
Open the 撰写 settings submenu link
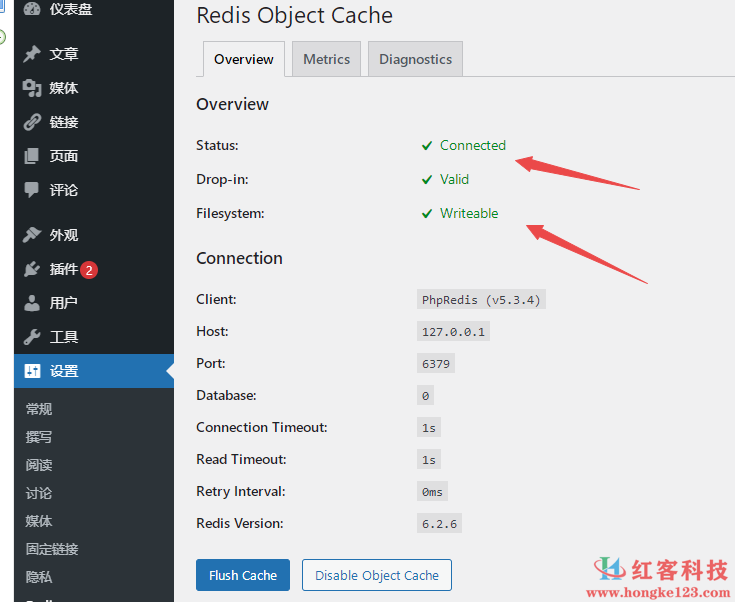[39, 437]
